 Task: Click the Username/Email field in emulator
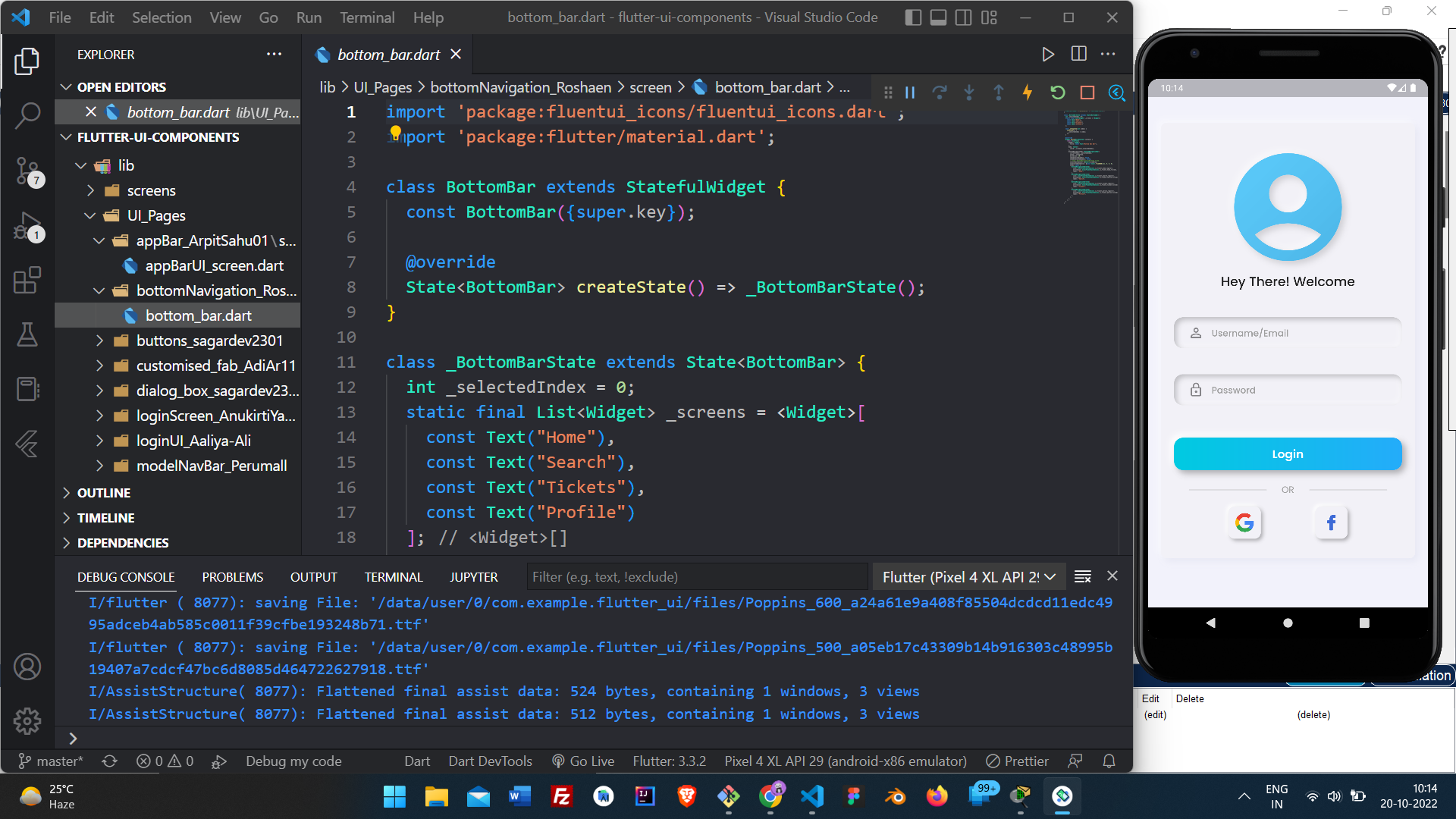coord(1288,333)
